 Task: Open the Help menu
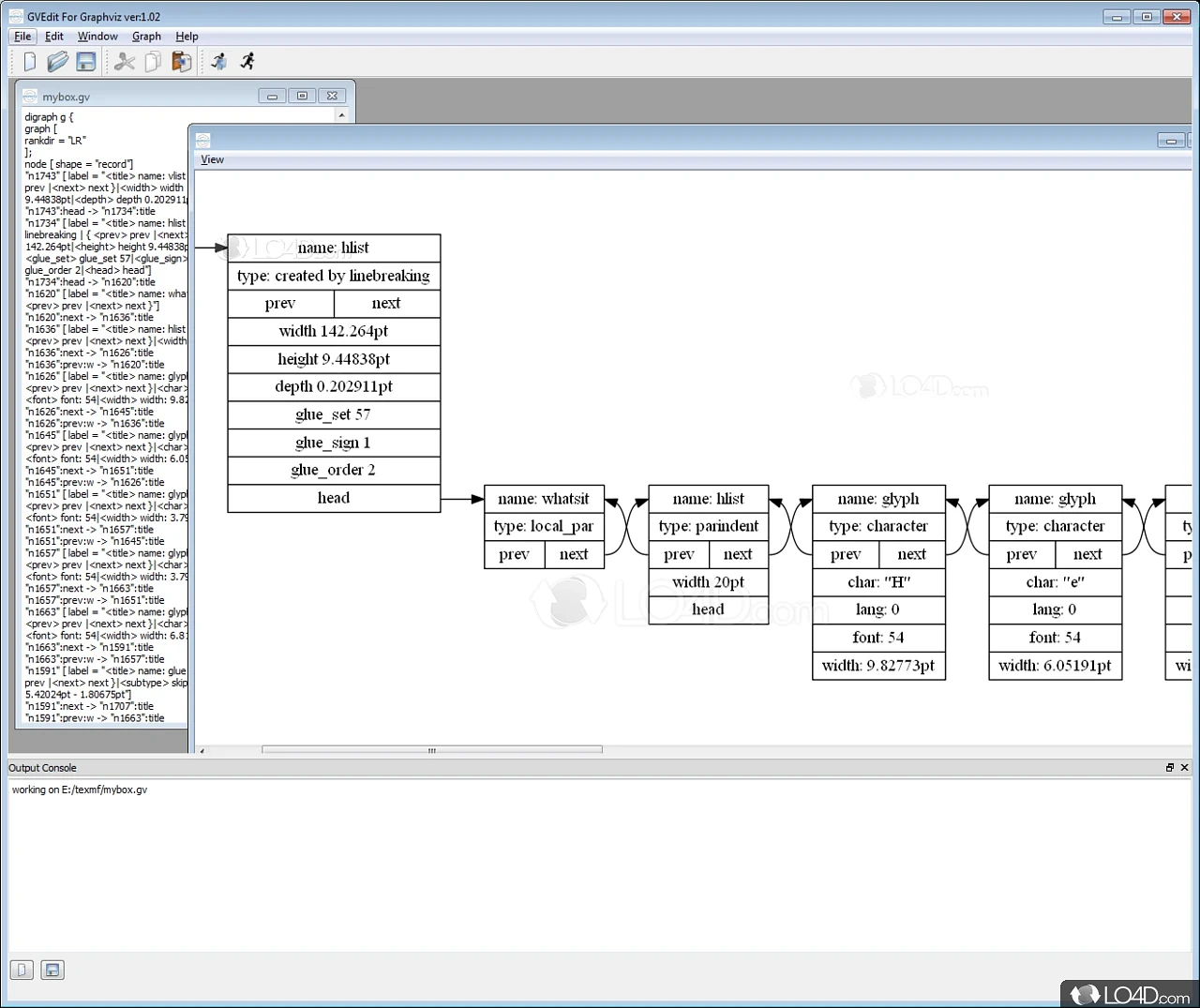pyautogui.click(x=187, y=37)
